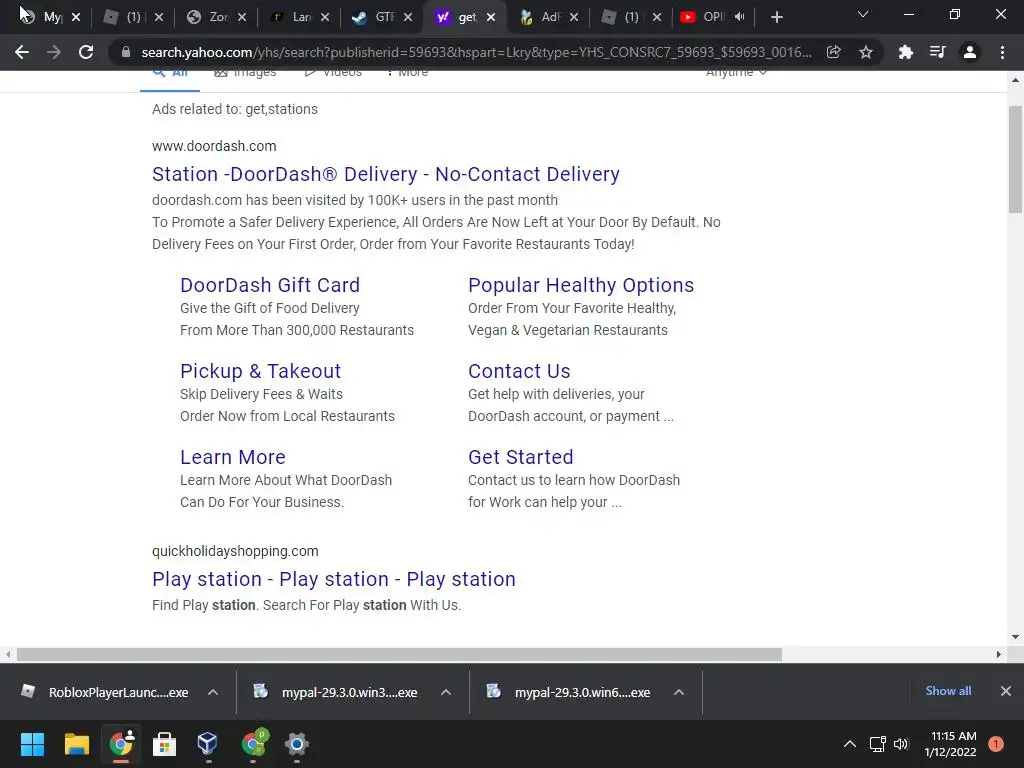This screenshot has height=768, width=1024.
Task: Expand options for mypal win6 download
Action: pos(679,692)
